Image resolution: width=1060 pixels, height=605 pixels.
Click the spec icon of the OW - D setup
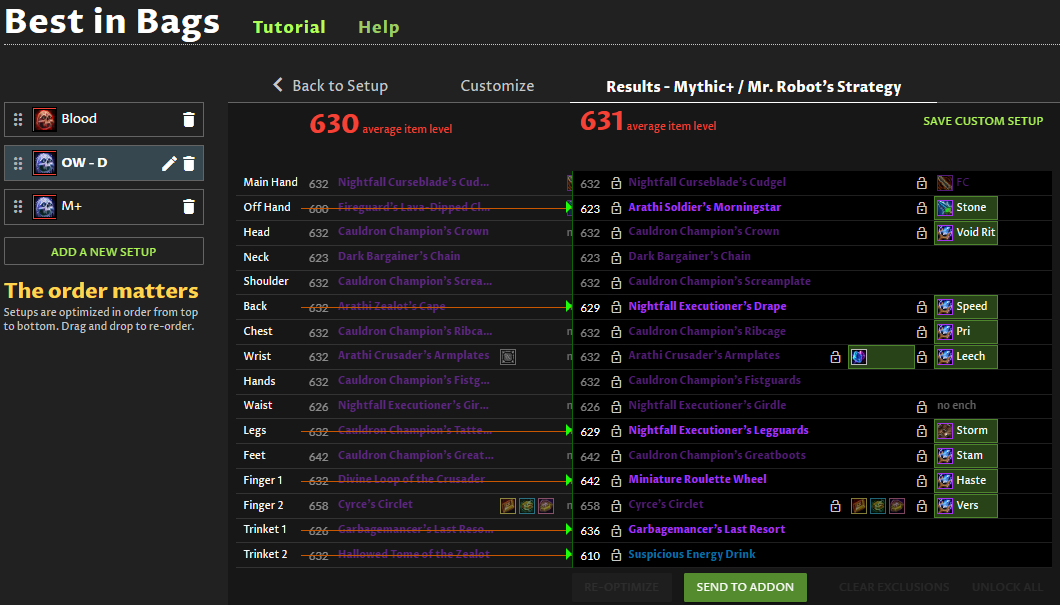tap(45, 164)
